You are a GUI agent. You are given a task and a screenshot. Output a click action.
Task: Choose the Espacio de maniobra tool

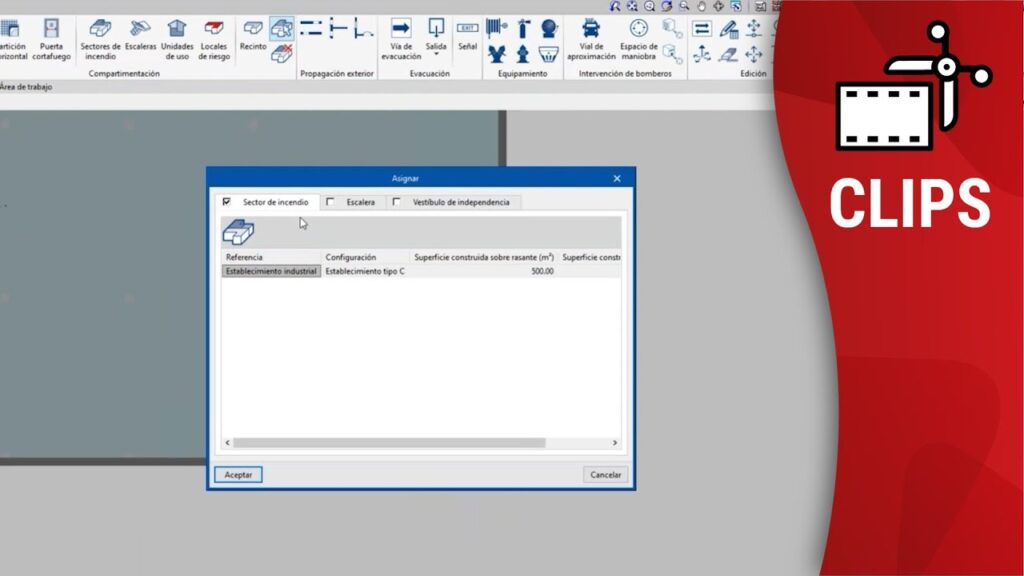coord(639,36)
